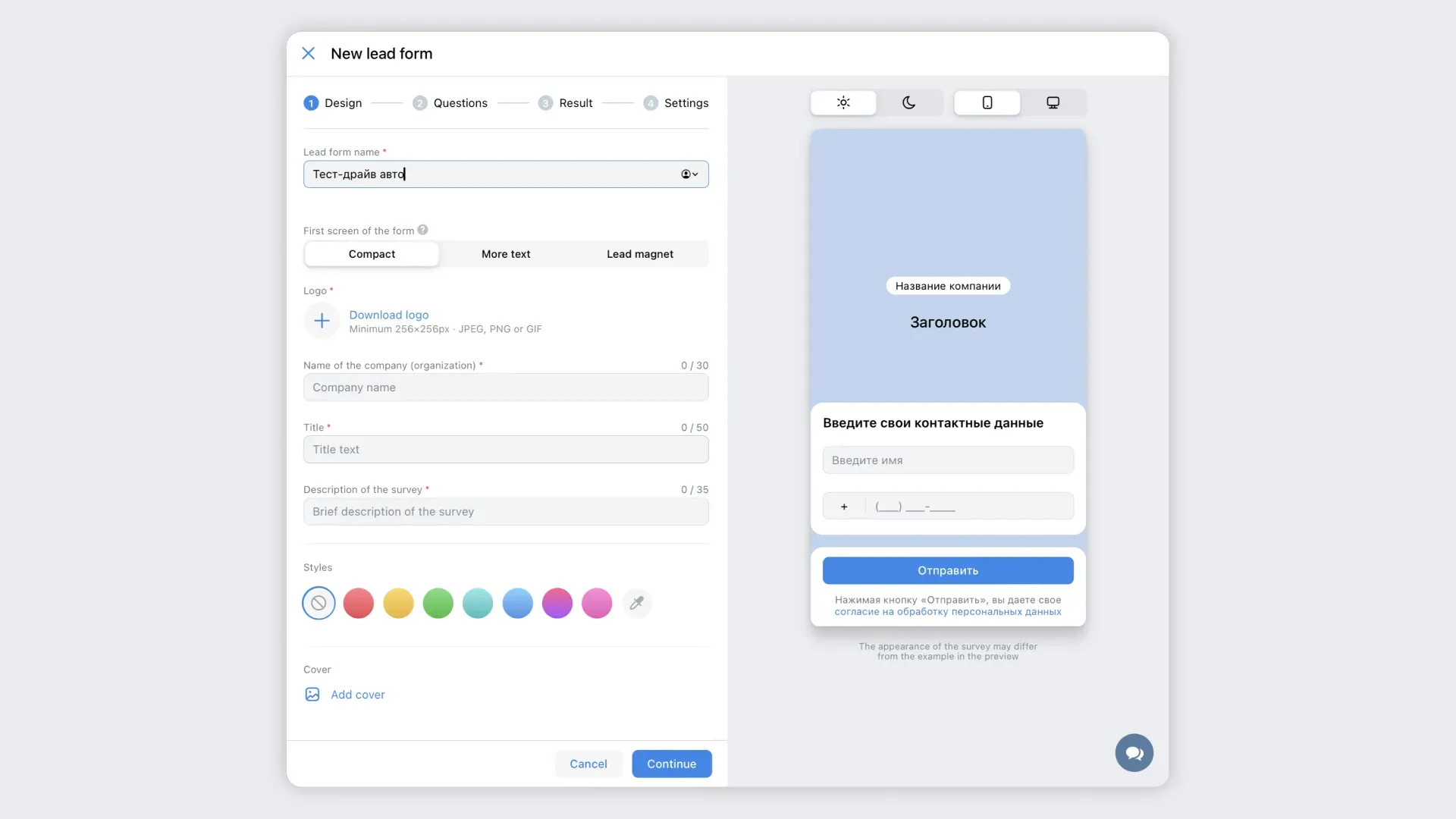Image resolution: width=1456 pixels, height=819 pixels.
Task: Select desktop monitor preview icon
Action: (1053, 102)
